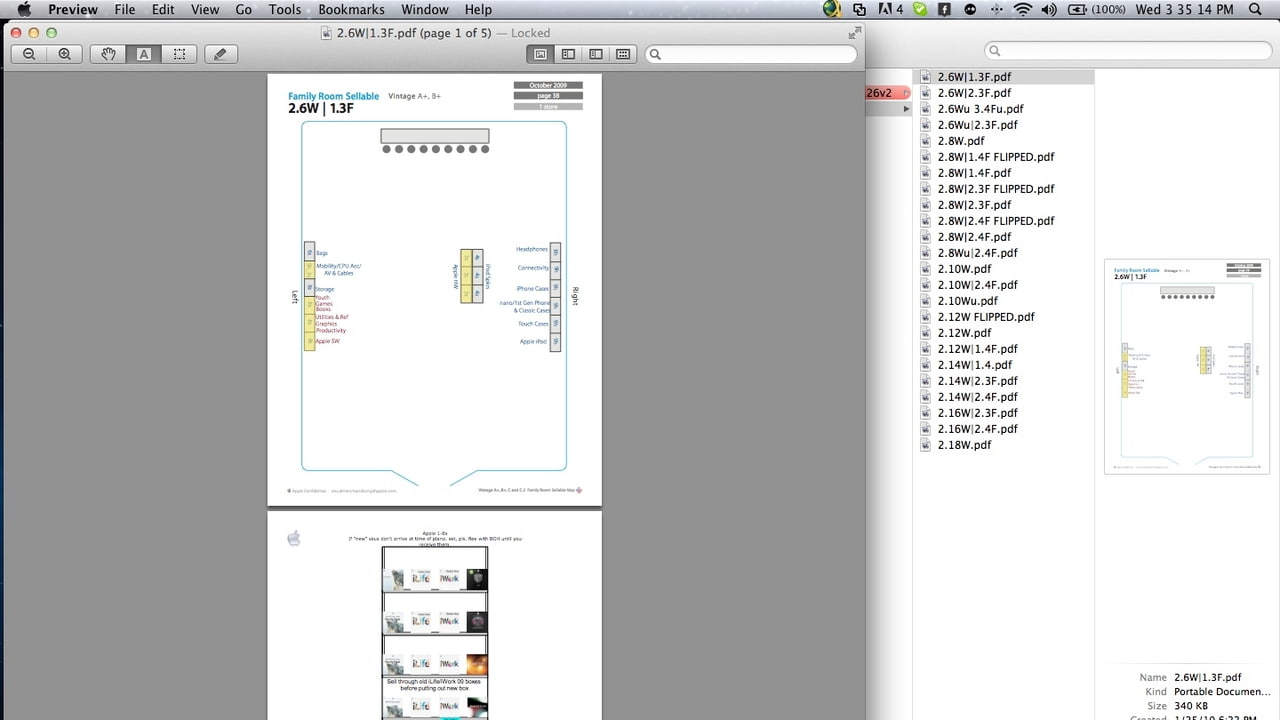Zoom out the PDF page
The width and height of the screenshot is (1280, 720).
(29, 54)
